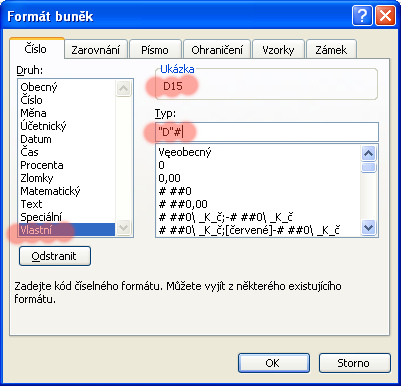Open the Zámek tab
Viewport: 401px width, 386px height.
click(331, 50)
